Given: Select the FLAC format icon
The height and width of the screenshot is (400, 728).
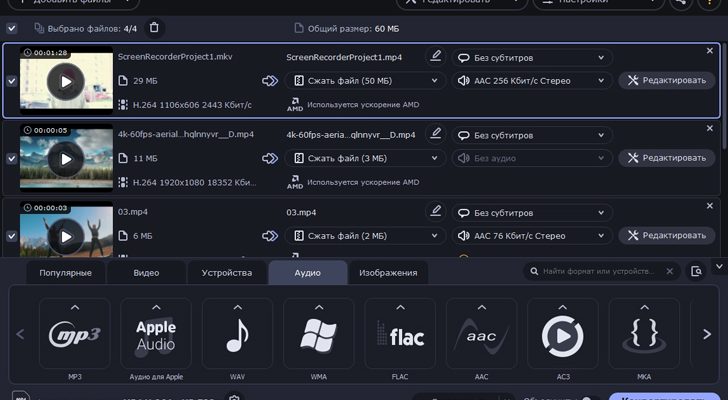Looking at the screenshot, I should pos(400,334).
